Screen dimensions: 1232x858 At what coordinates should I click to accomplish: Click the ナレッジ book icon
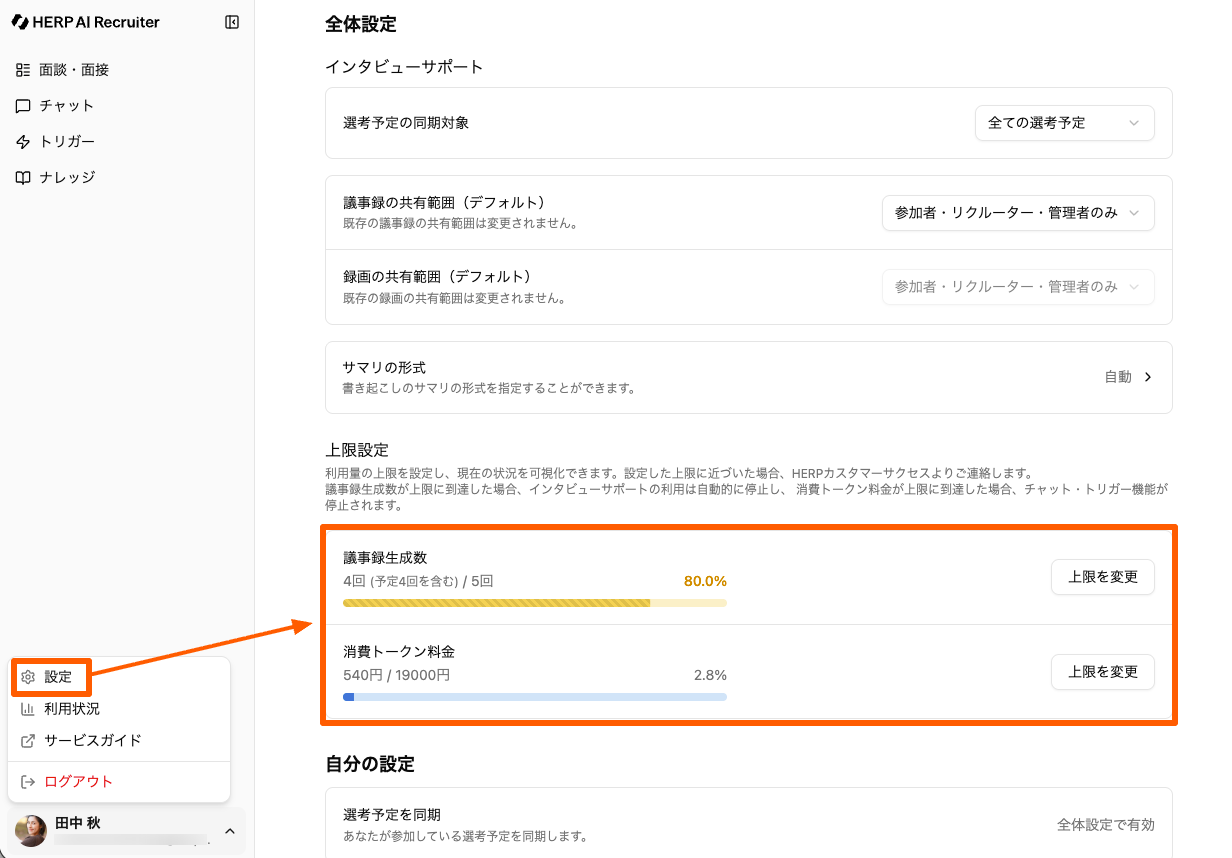pyautogui.click(x=23, y=178)
